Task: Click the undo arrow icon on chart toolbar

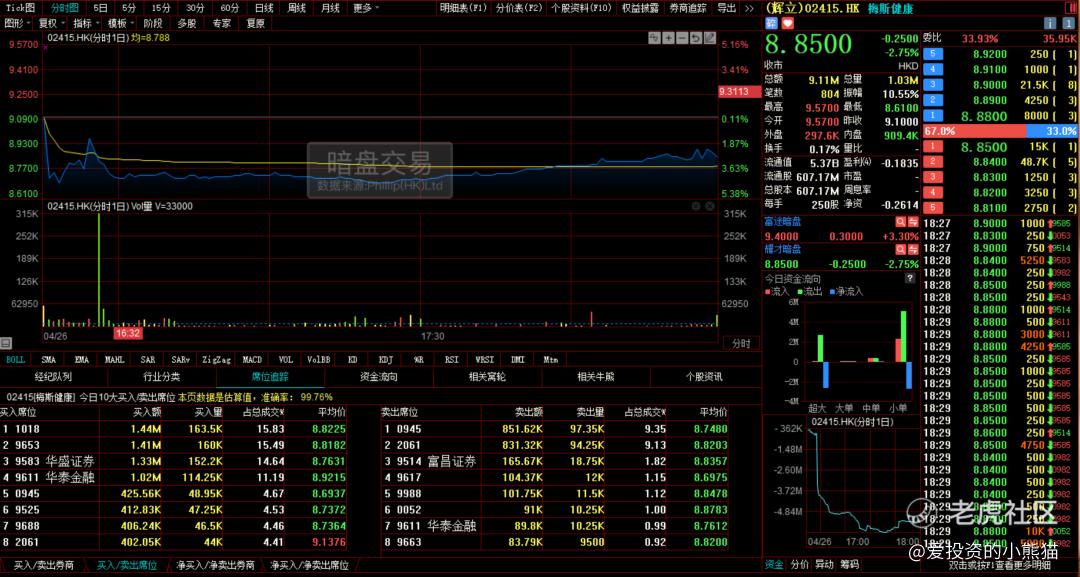Action: (x=696, y=38)
